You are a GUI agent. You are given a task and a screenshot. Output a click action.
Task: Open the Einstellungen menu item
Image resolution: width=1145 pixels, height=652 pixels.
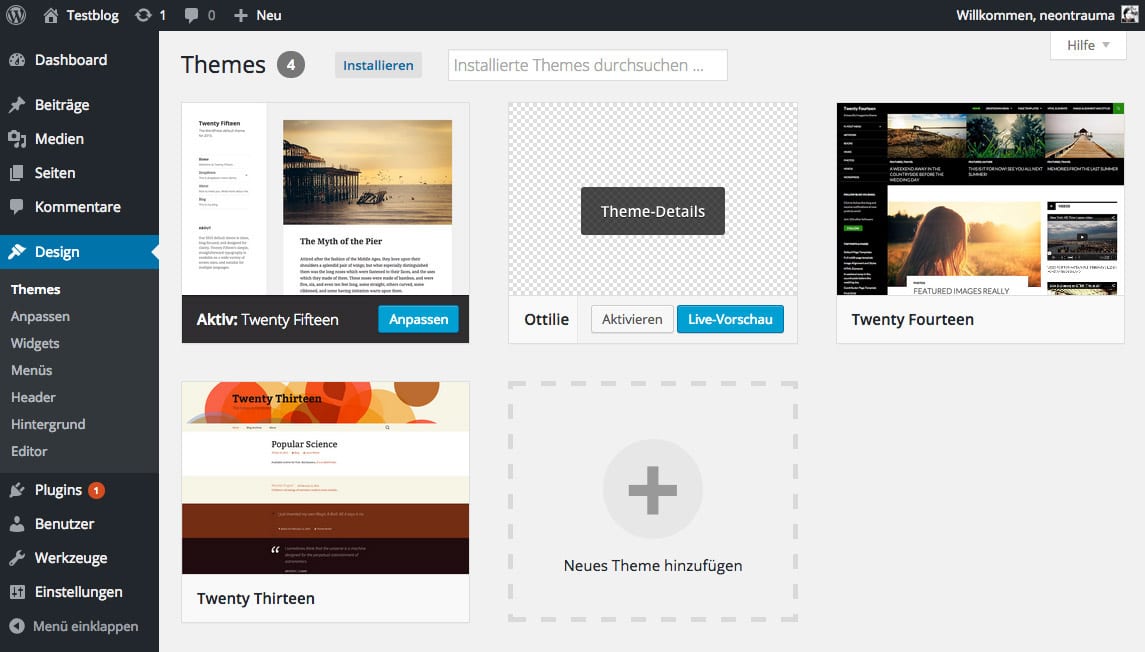coord(79,592)
